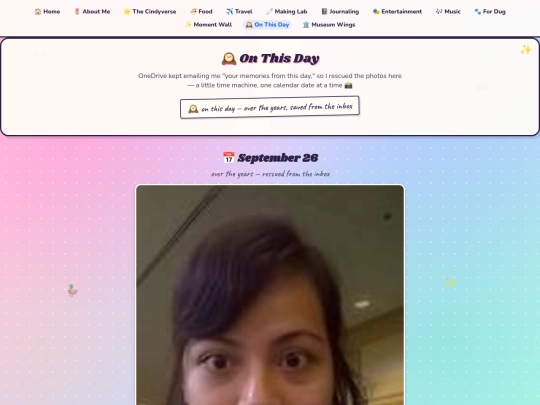Open the Home nav link
The height and width of the screenshot is (405, 540).
click(x=47, y=12)
